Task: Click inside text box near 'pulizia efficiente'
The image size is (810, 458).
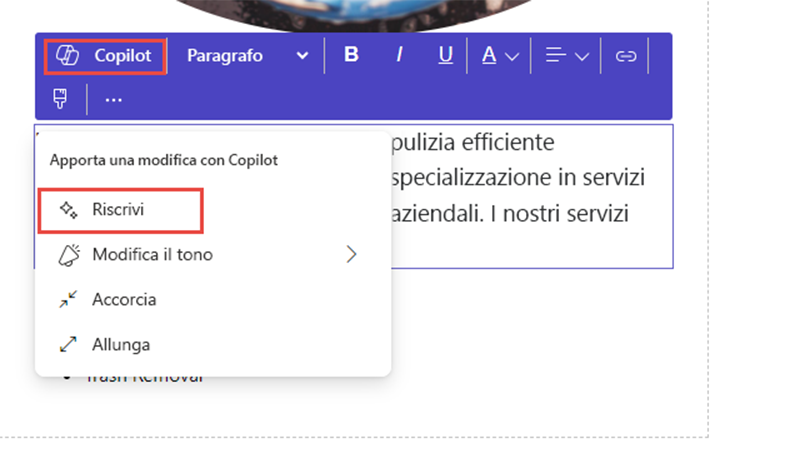Action: point(472,143)
